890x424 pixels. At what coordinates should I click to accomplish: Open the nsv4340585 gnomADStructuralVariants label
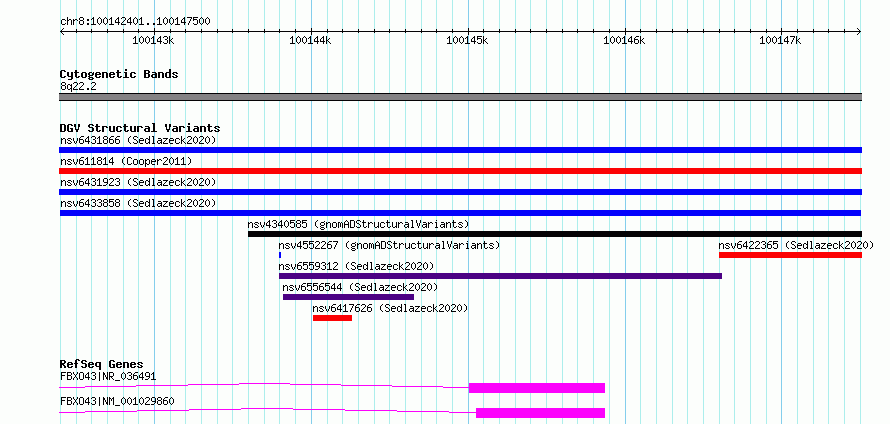point(358,224)
